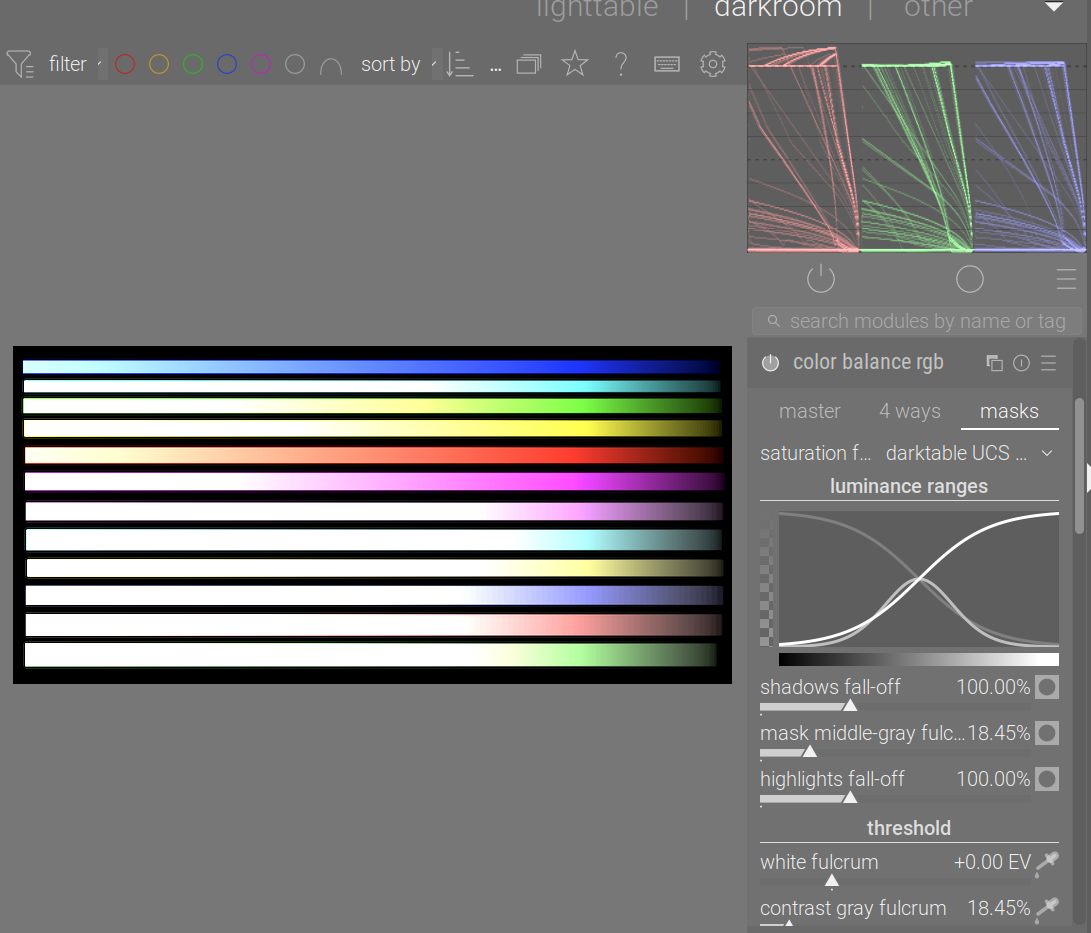Enable the color balance rgb module

[770, 363]
